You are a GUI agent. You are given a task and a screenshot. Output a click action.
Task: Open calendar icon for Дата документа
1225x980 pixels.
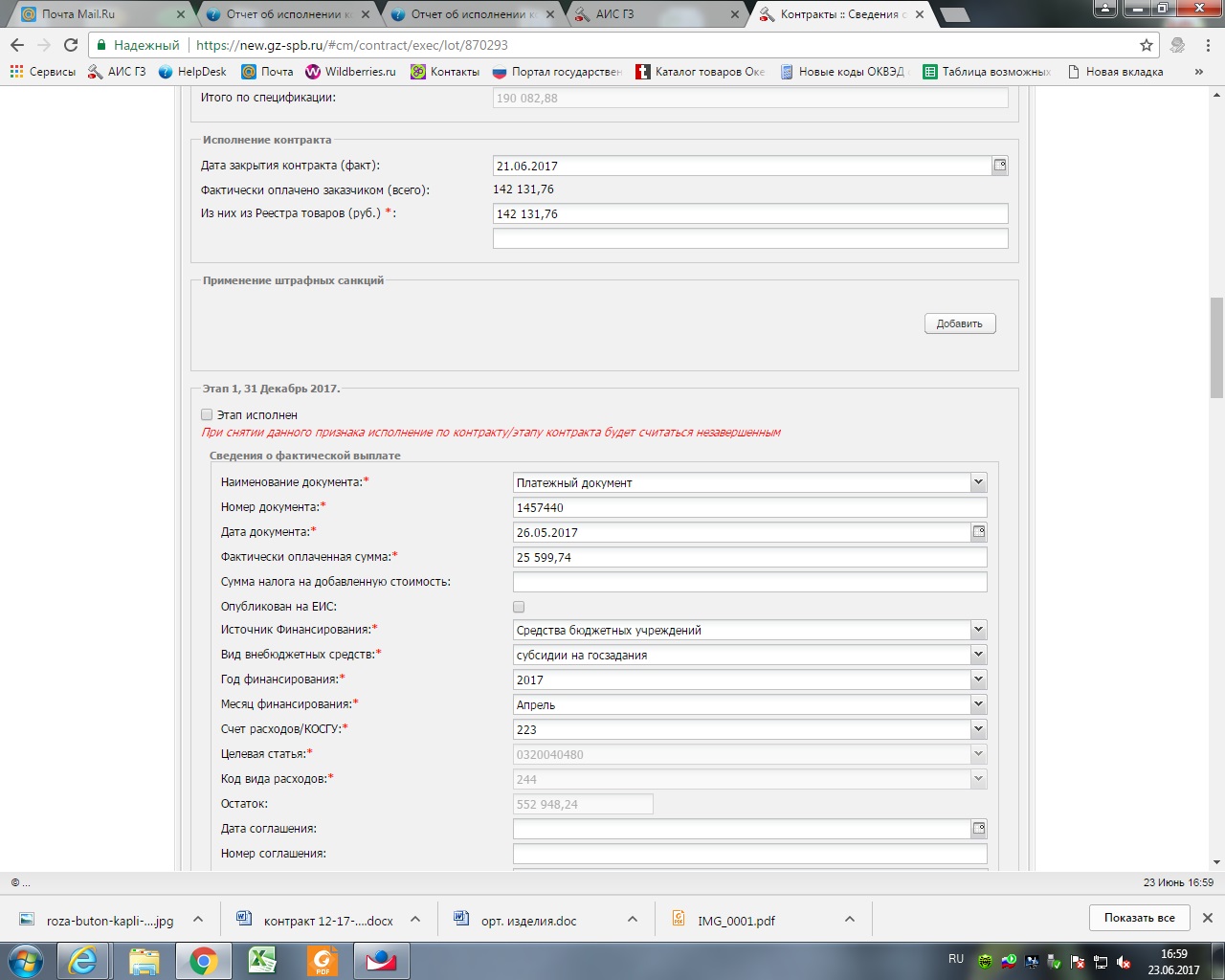click(979, 532)
